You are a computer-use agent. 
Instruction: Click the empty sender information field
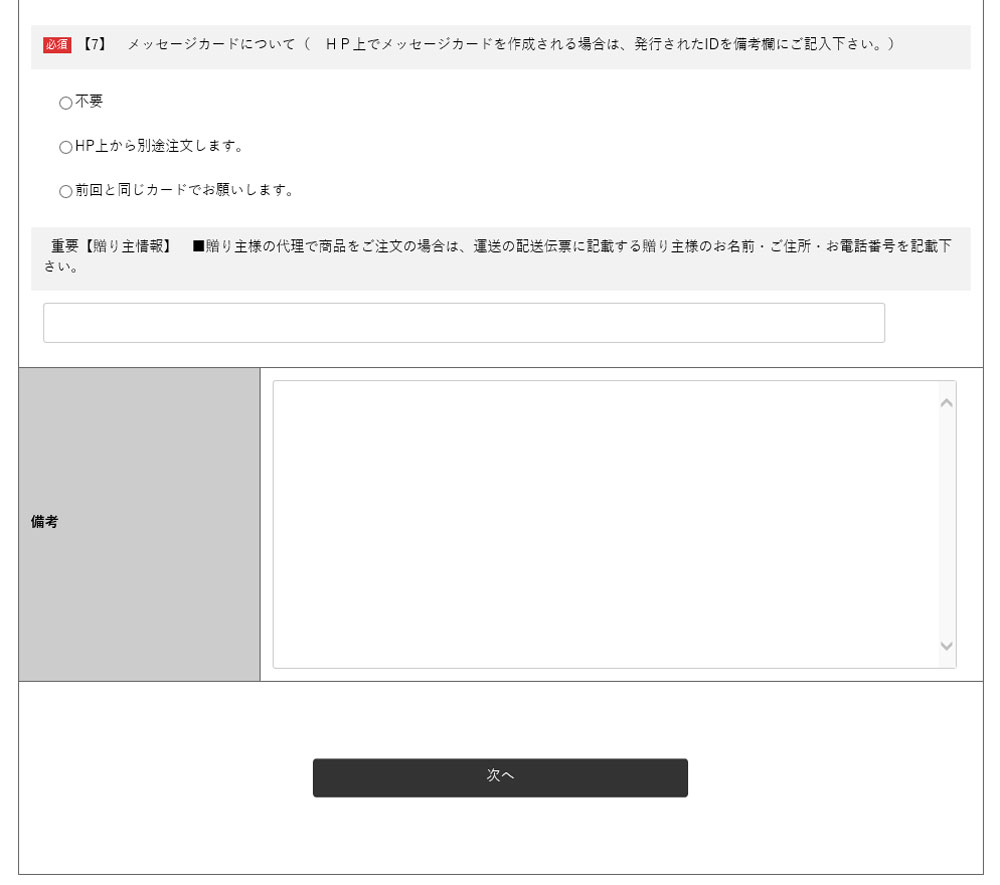(463, 322)
